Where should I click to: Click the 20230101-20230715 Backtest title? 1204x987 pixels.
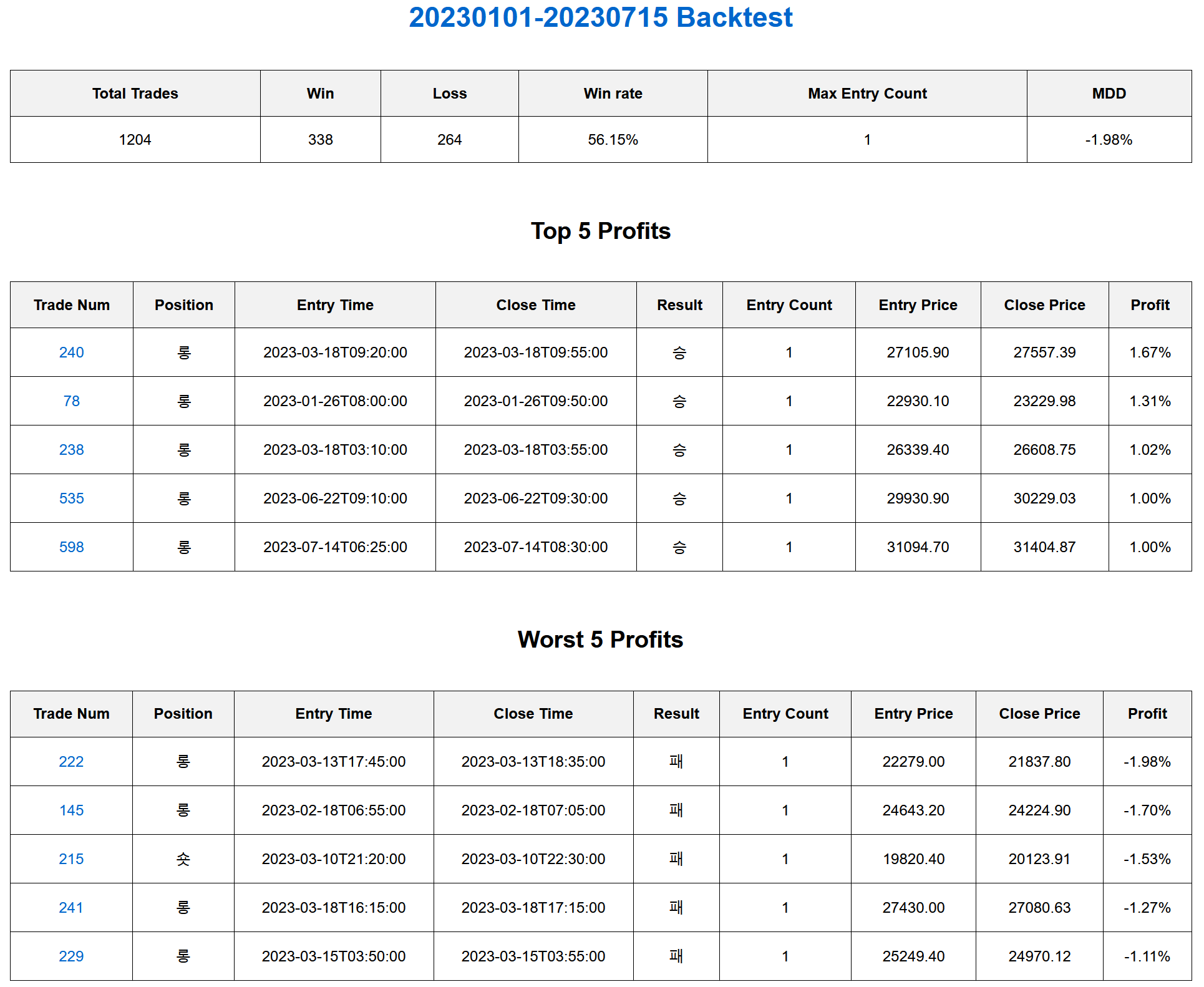tap(601, 17)
